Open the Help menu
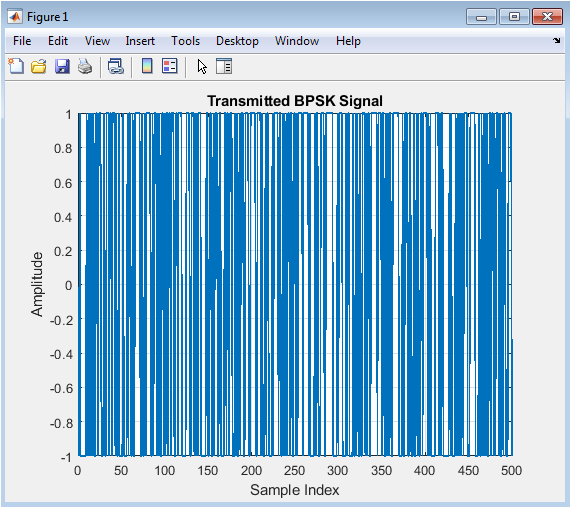Viewport: 571px width, 508px height. tap(348, 41)
